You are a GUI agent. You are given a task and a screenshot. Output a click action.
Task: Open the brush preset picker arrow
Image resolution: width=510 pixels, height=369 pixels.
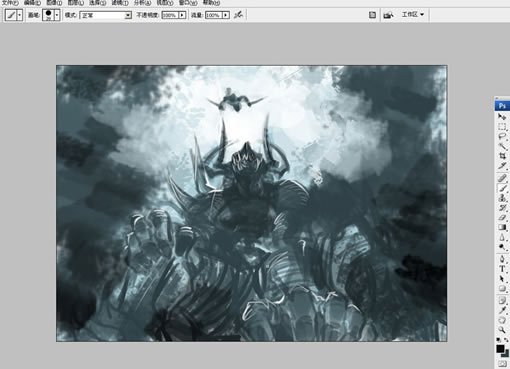(x=57, y=15)
